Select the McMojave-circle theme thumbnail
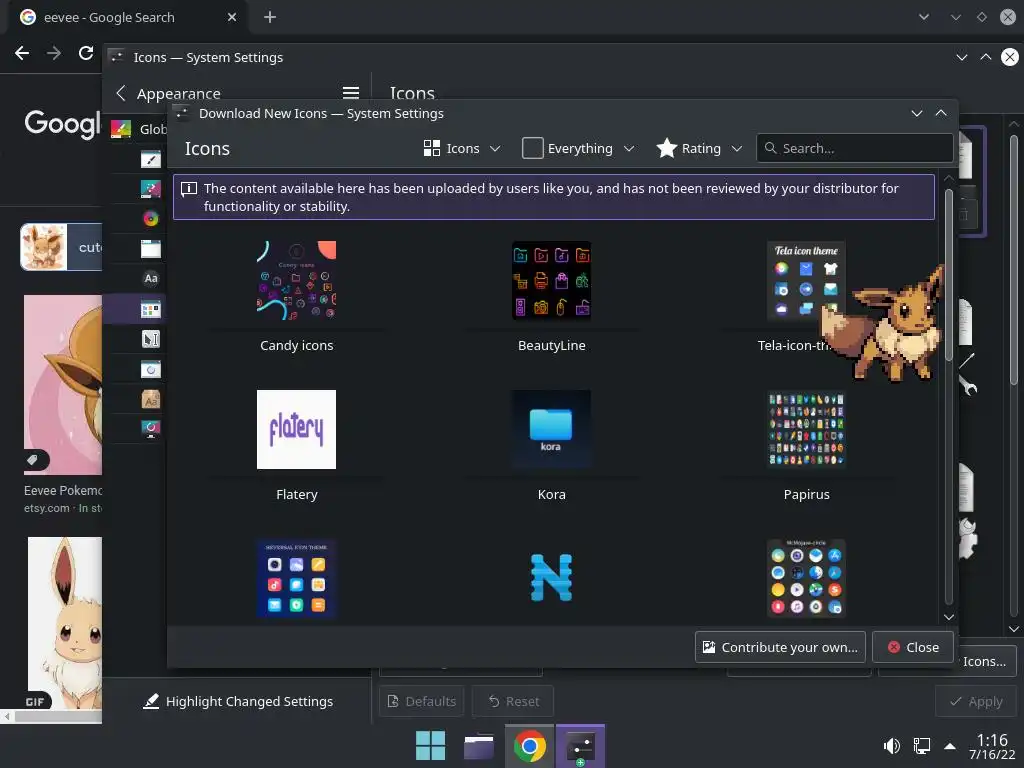Screen dimensions: 1024x768 pos(807,579)
